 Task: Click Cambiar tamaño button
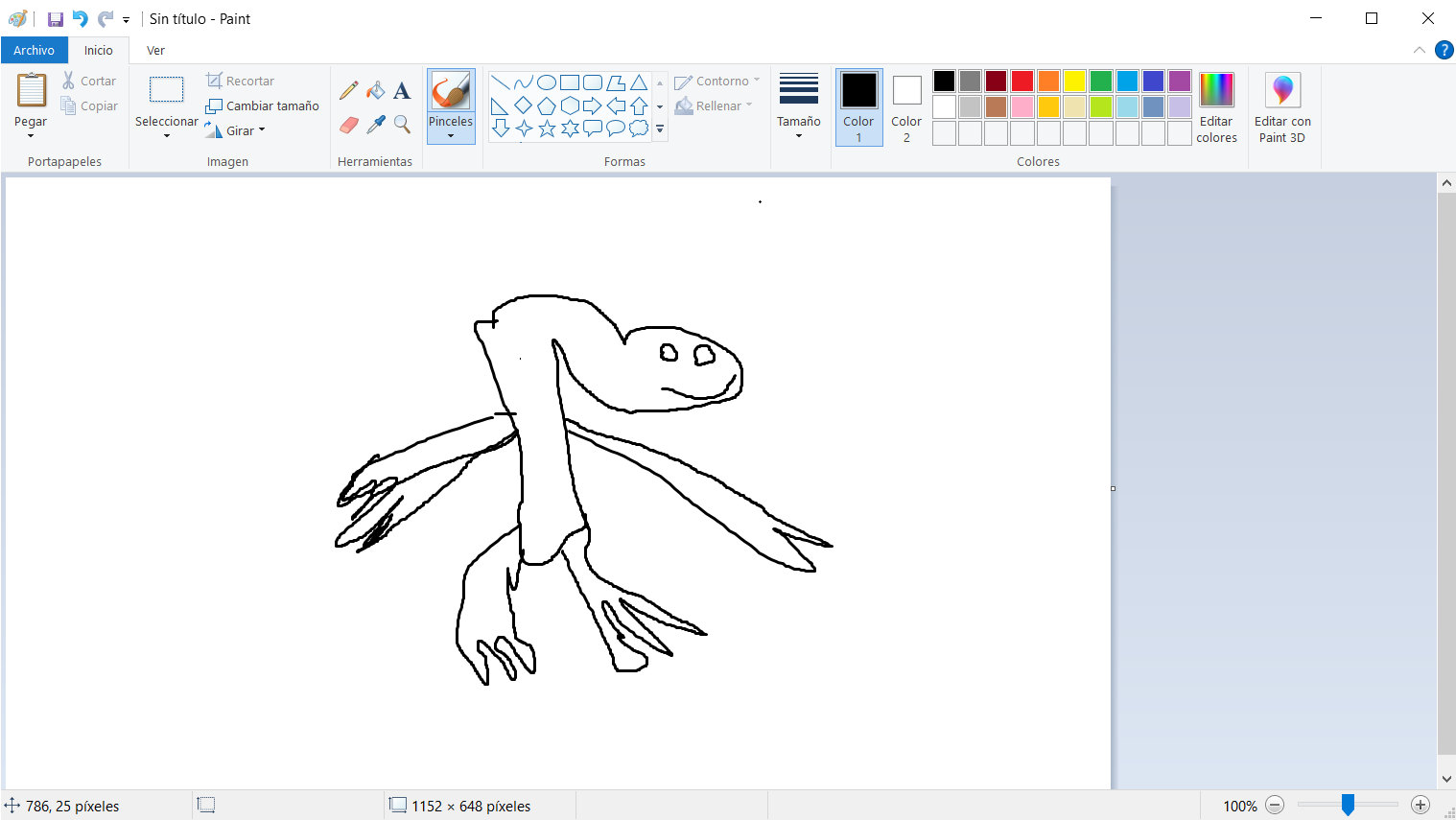pyautogui.click(x=263, y=105)
